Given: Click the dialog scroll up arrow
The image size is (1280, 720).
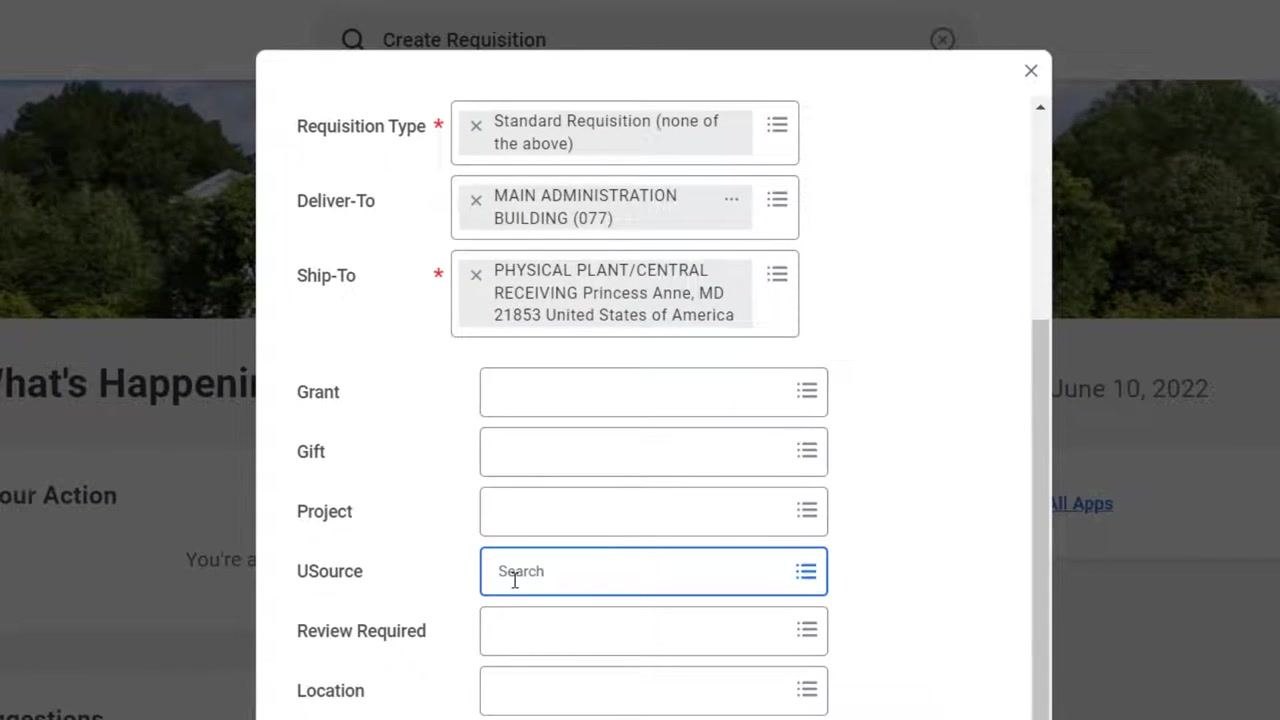Looking at the screenshot, I should point(1040,107).
